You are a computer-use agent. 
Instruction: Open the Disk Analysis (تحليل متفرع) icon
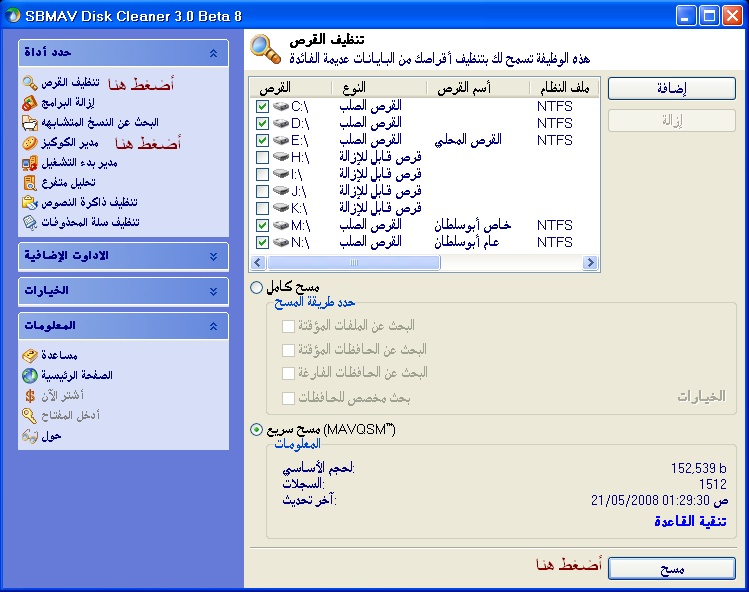click(30, 183)
